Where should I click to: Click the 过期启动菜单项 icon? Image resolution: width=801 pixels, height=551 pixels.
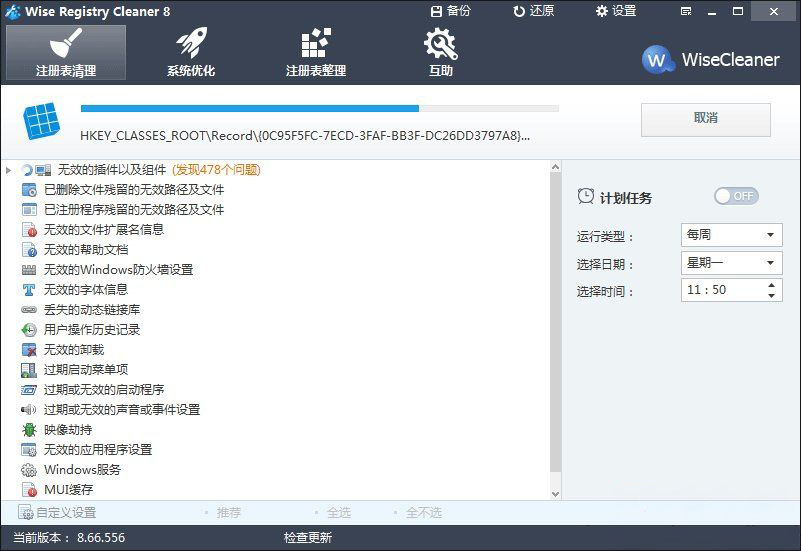(29, 370)
